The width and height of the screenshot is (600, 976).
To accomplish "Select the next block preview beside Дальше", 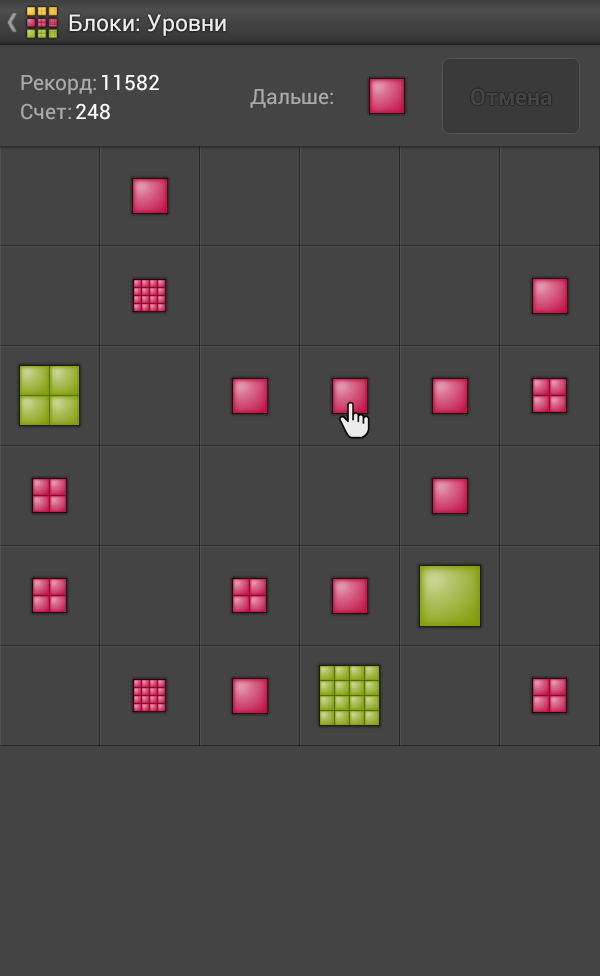I will pyautogui.click(x=387, y=96).
